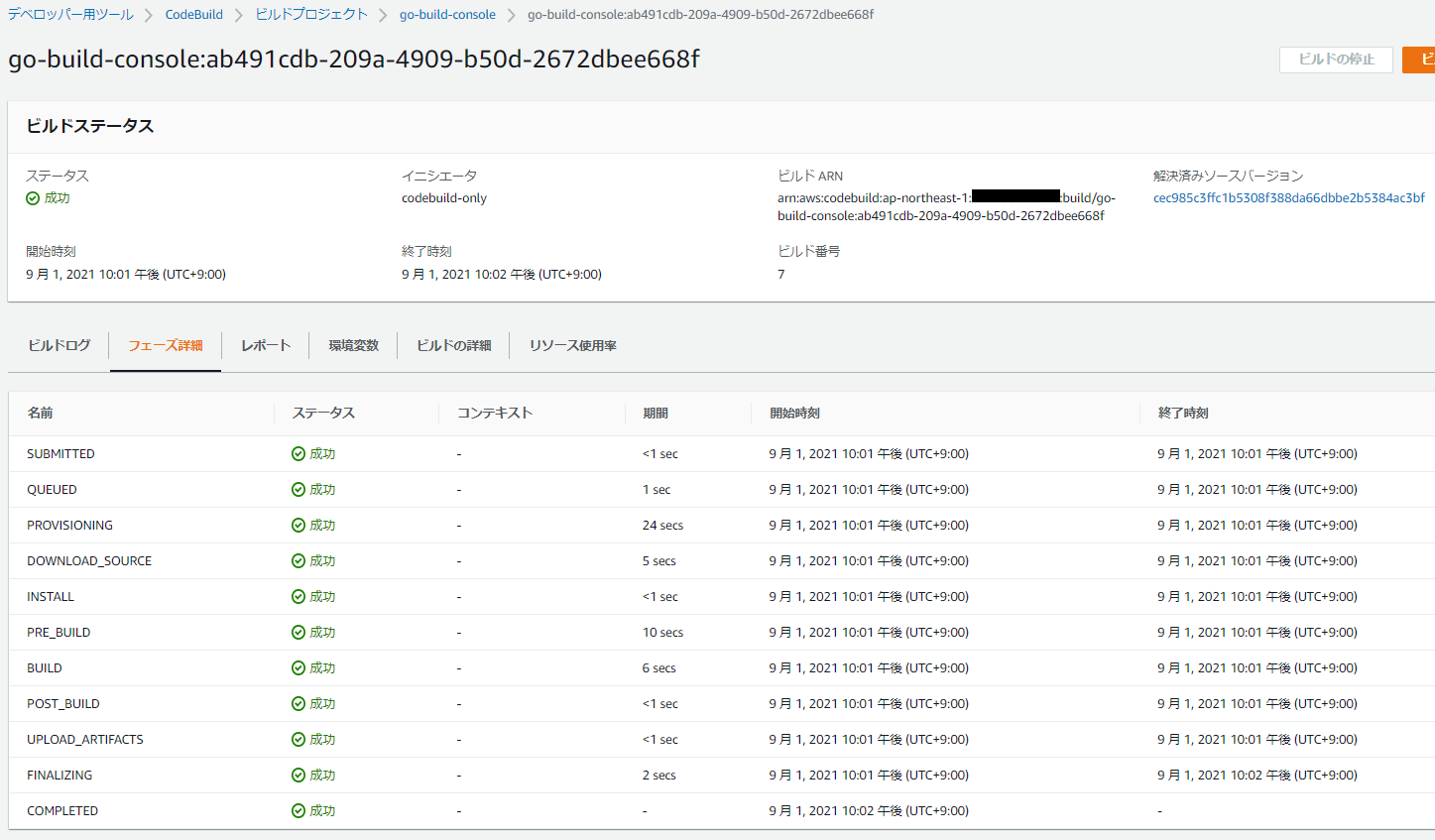Viewport: 1435px width, 840px height.
Task: Open resolved source version commit link
Action: (1288, 198)
